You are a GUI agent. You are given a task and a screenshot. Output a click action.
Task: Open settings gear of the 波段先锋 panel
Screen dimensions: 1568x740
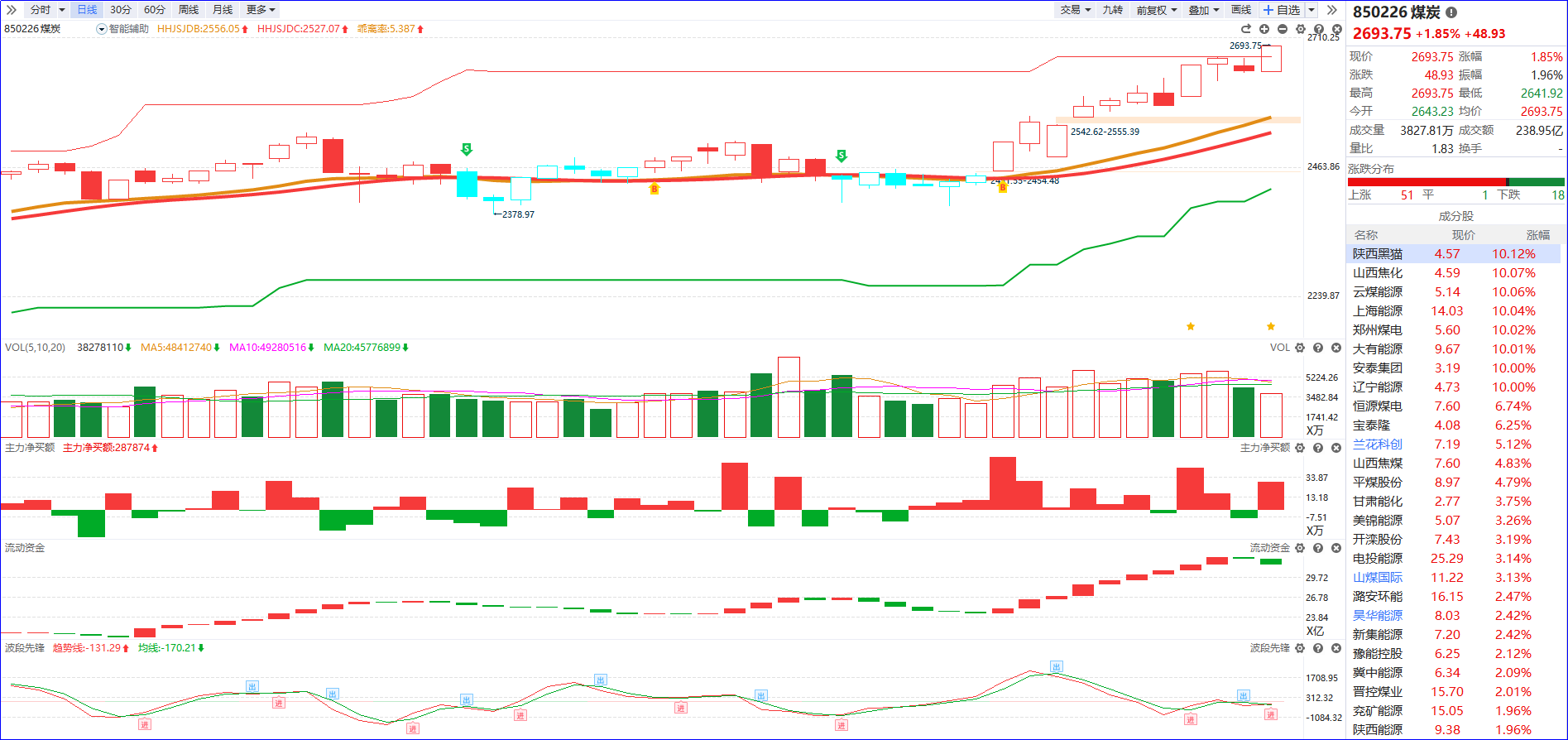1300,648
